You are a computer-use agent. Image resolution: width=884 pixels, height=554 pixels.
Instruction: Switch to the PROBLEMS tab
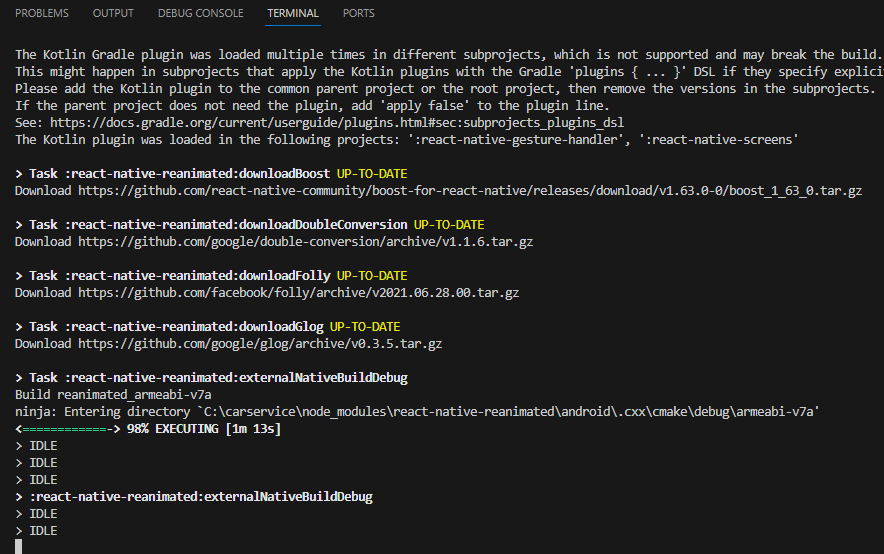42,13
